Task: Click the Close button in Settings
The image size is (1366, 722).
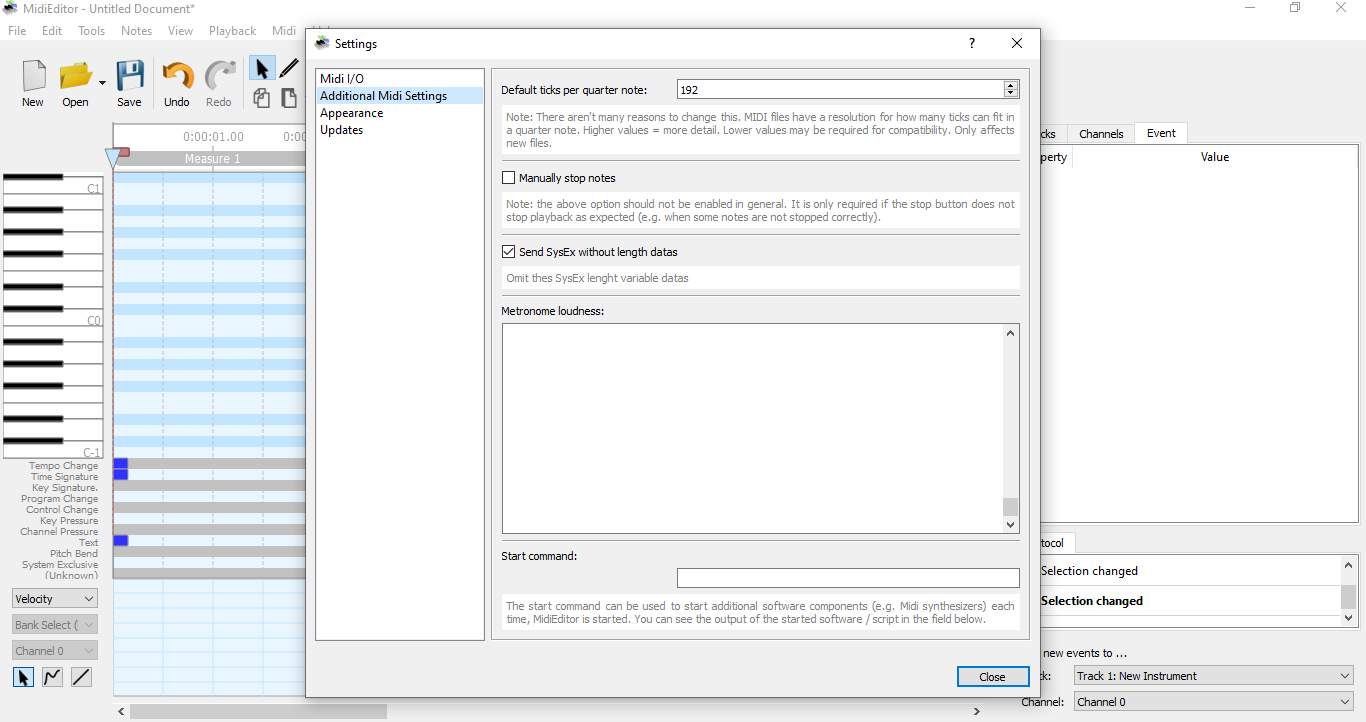Action: point(992,677)
